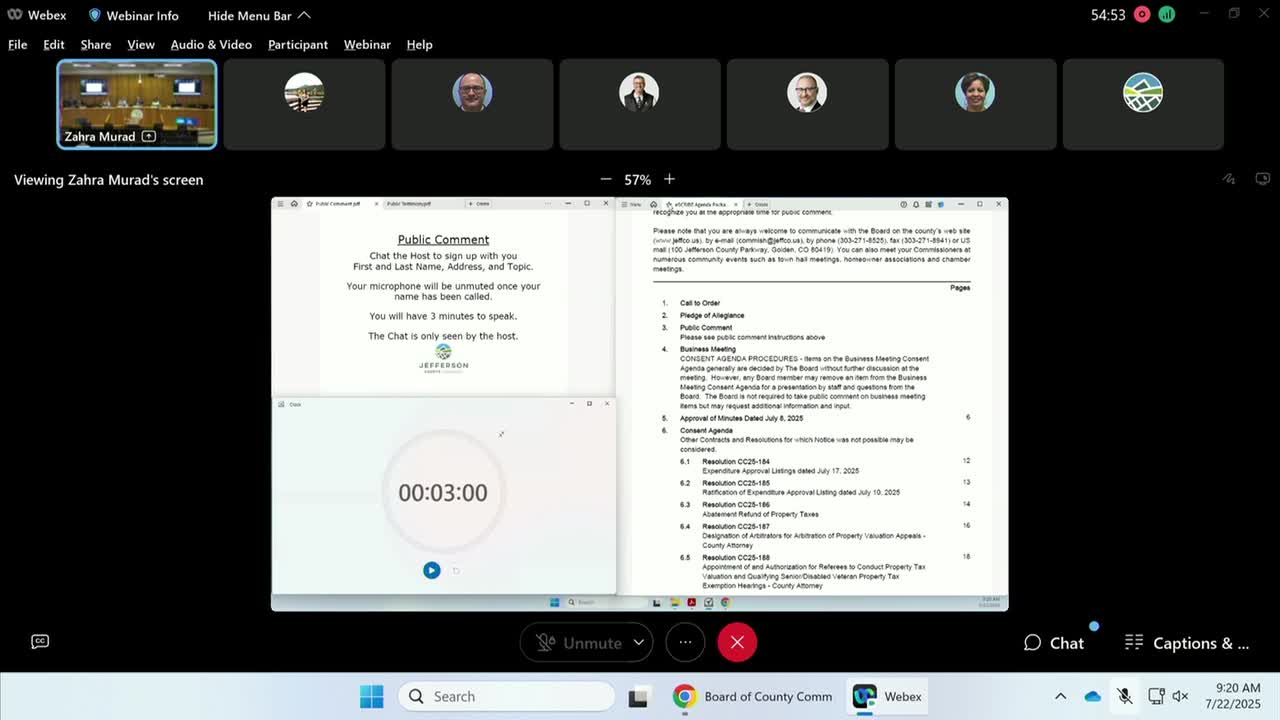1280x720 pixels.
Task: Click the Webex taskbar button
Action: [887, 697]
